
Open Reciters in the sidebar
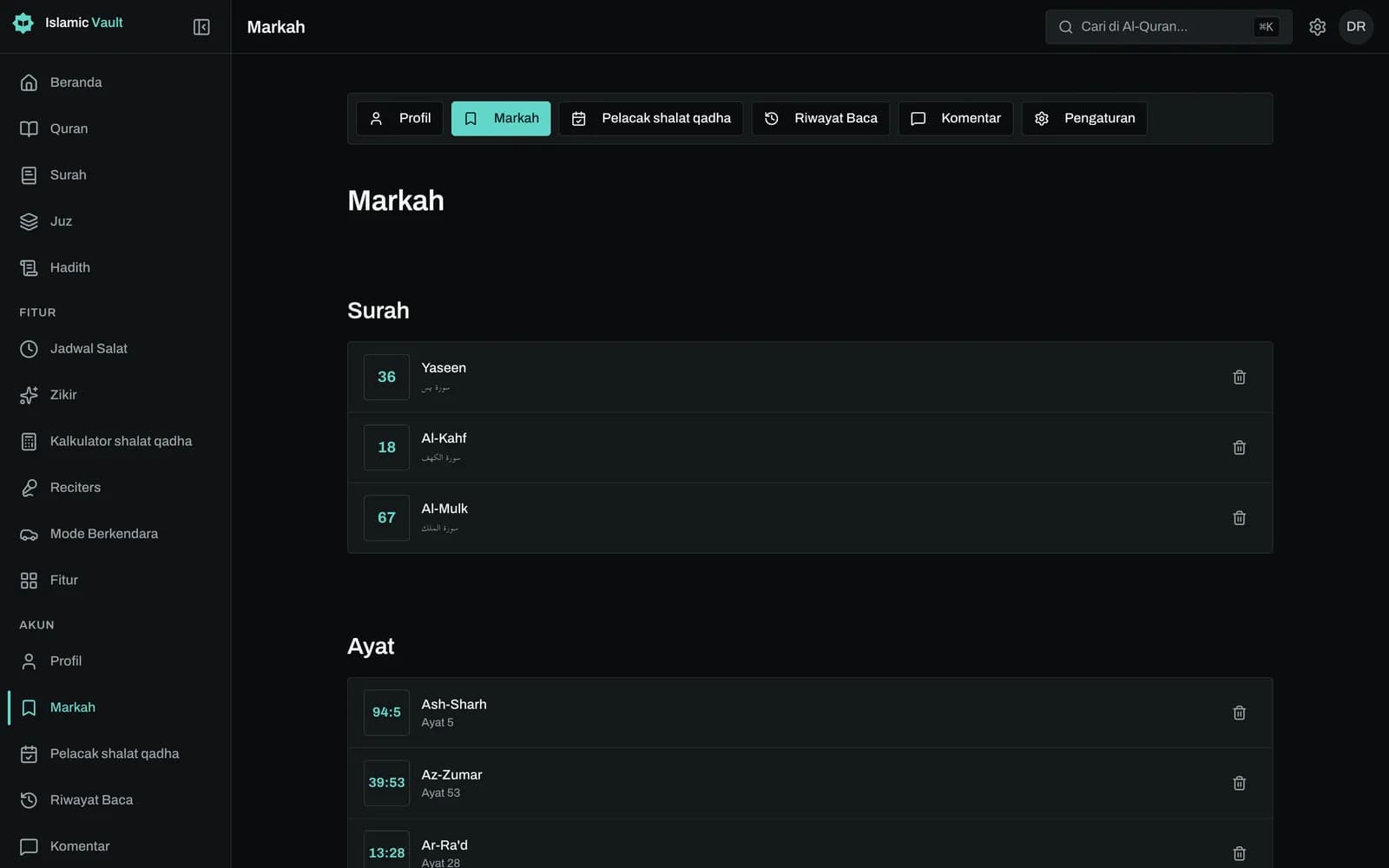tap(115, 487)
